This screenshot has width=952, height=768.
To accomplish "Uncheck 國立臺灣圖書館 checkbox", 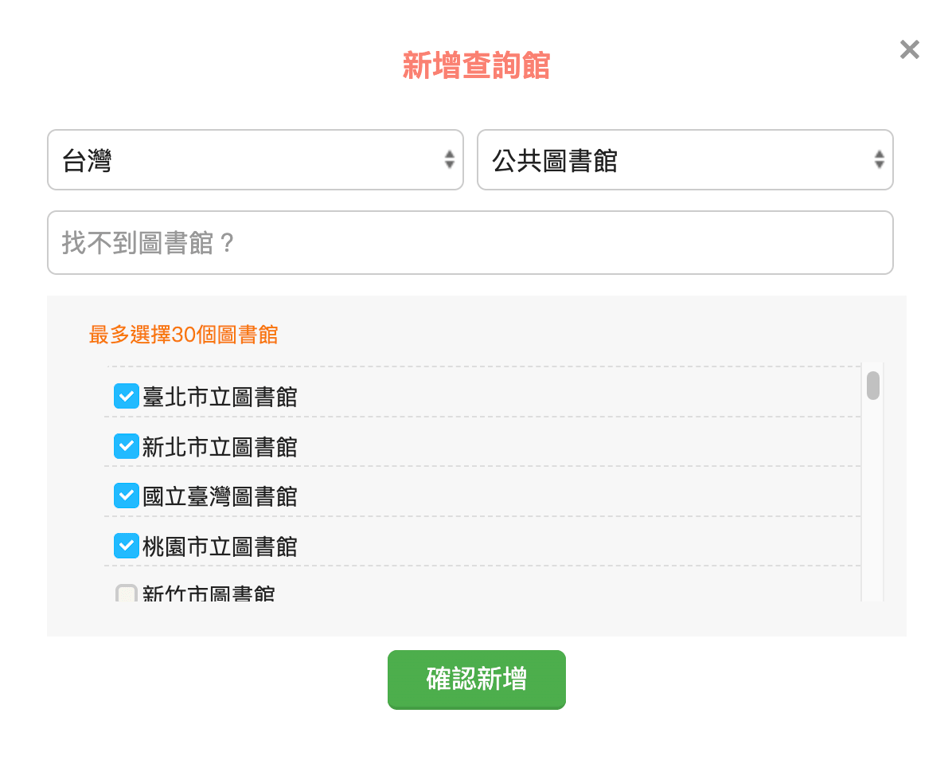I will pyautogui.click(x=126, y=496).
